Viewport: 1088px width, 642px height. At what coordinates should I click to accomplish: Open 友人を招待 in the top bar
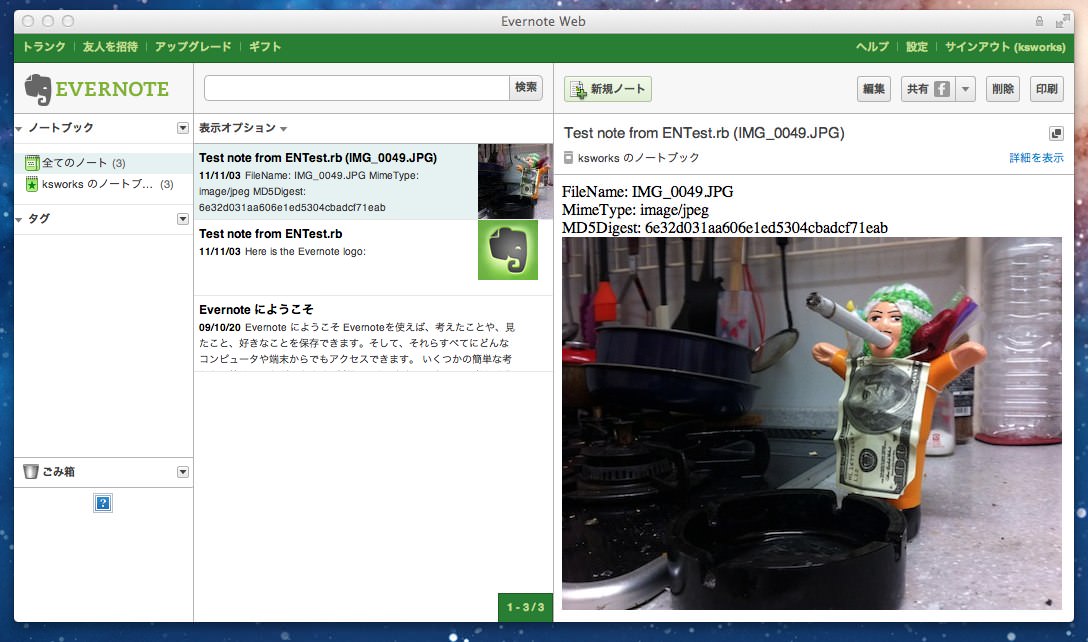point(110,47)
